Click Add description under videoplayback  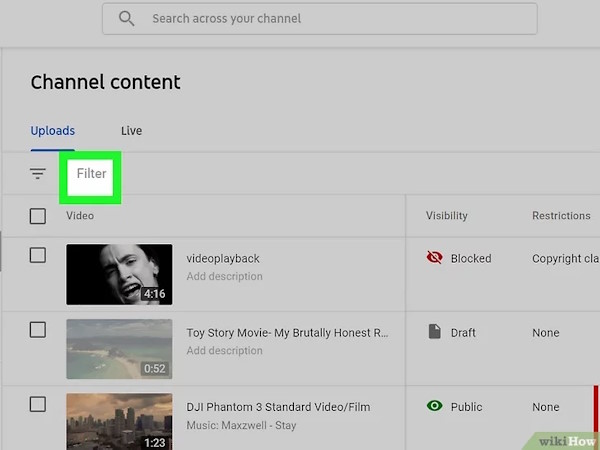[225, 276]
